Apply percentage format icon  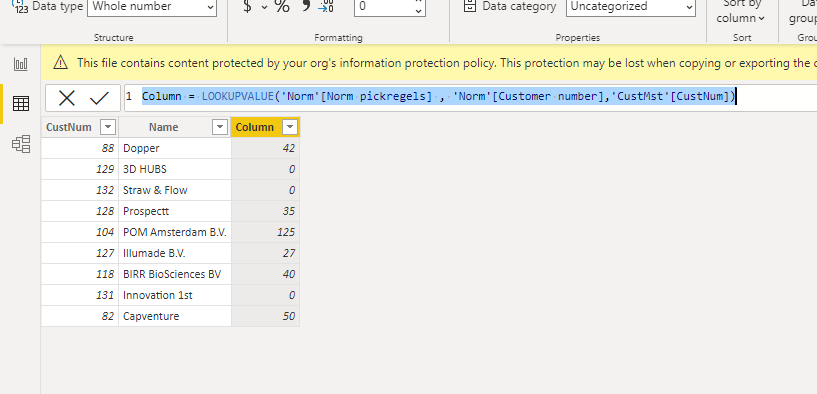tap(282, 7)
